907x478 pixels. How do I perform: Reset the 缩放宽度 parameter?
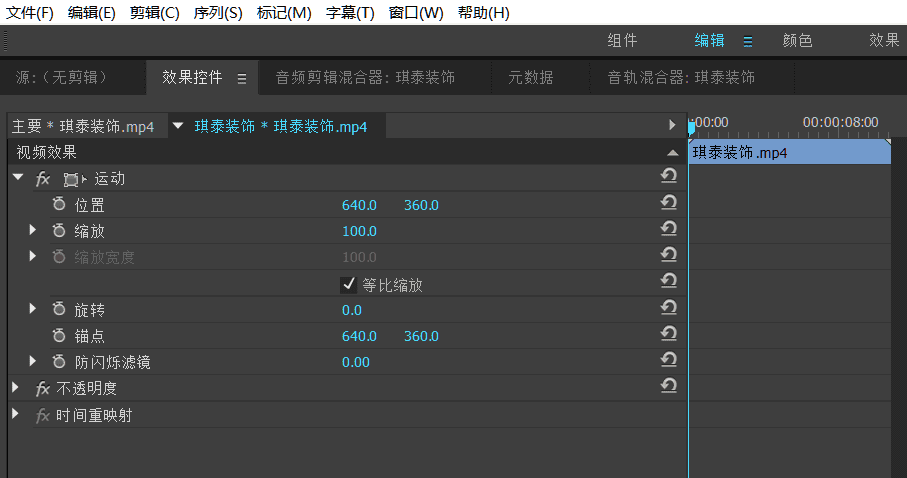(x=669, y=255)
